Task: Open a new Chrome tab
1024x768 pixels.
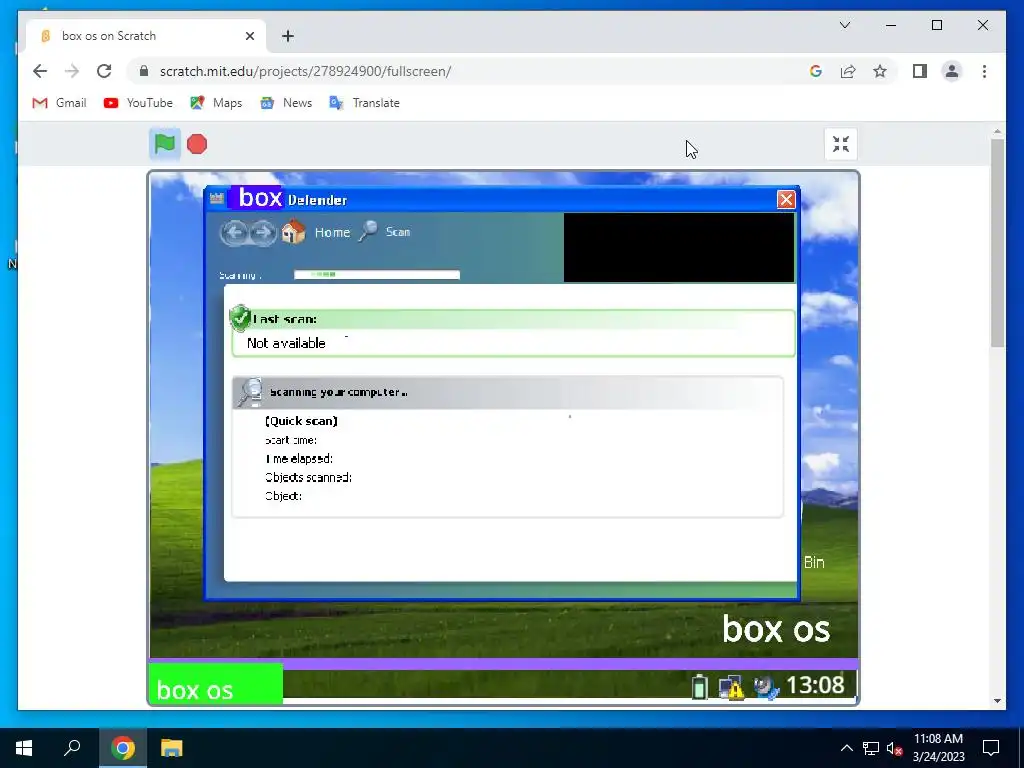Action: (287, 36)
